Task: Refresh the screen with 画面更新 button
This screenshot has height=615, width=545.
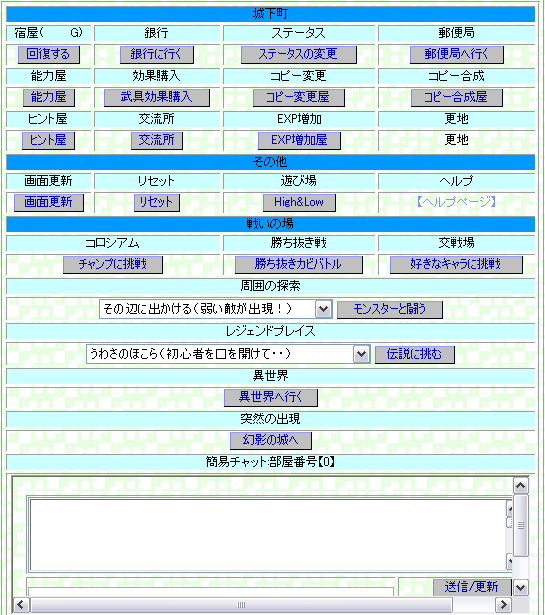Action: 49,202
